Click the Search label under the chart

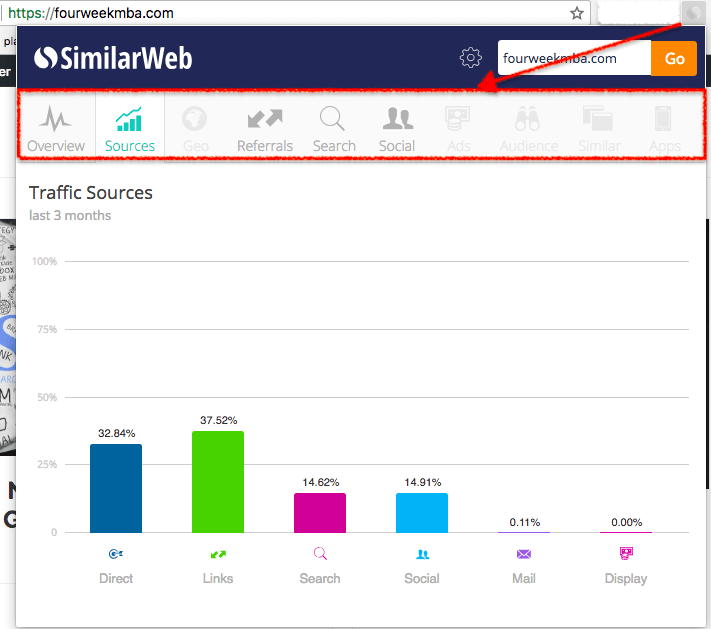[320, 579]
